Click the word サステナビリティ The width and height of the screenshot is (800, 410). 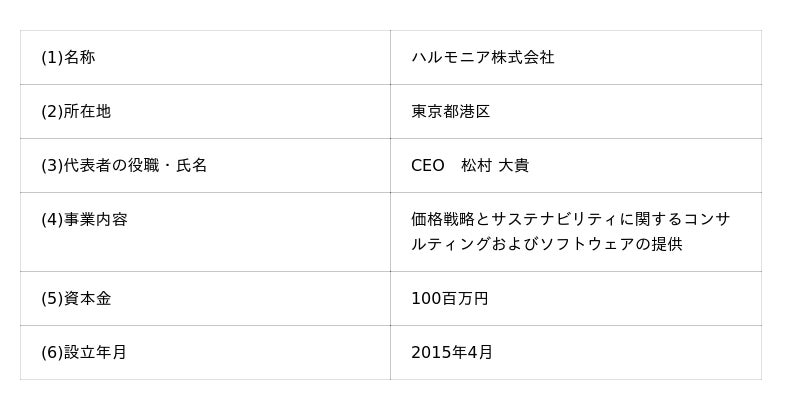click(553, 219)
